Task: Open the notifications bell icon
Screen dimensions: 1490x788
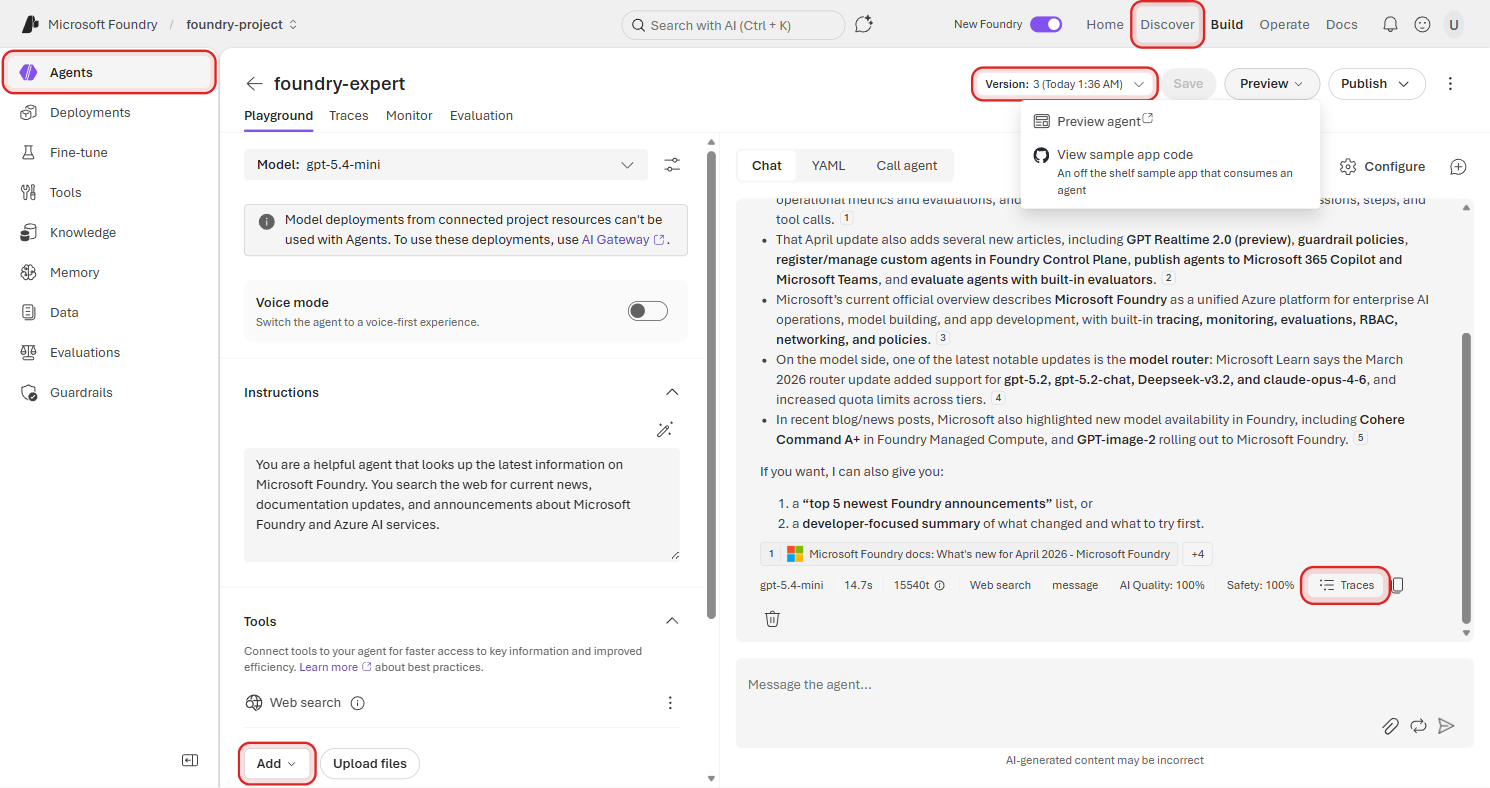Action: (x=1390, y=25)
